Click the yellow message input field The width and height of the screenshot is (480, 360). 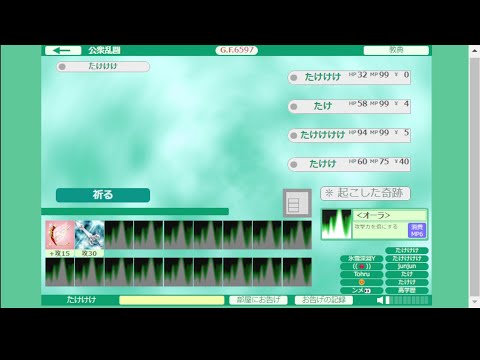172,300
